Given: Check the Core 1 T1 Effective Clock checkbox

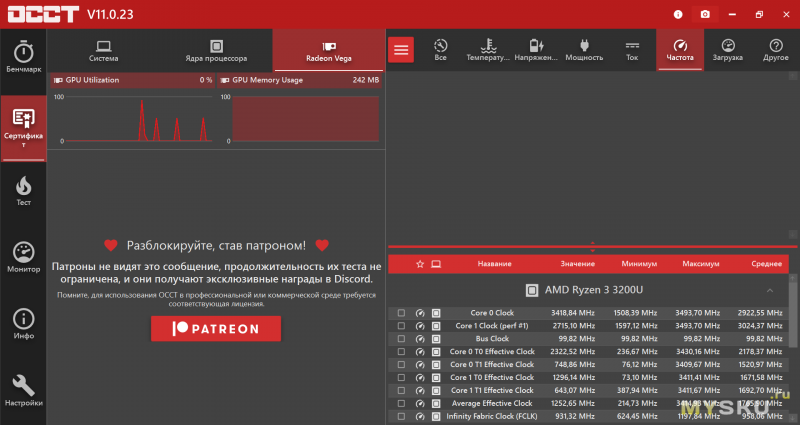Looking at the screenshot, I should click(x=402, y=390).
